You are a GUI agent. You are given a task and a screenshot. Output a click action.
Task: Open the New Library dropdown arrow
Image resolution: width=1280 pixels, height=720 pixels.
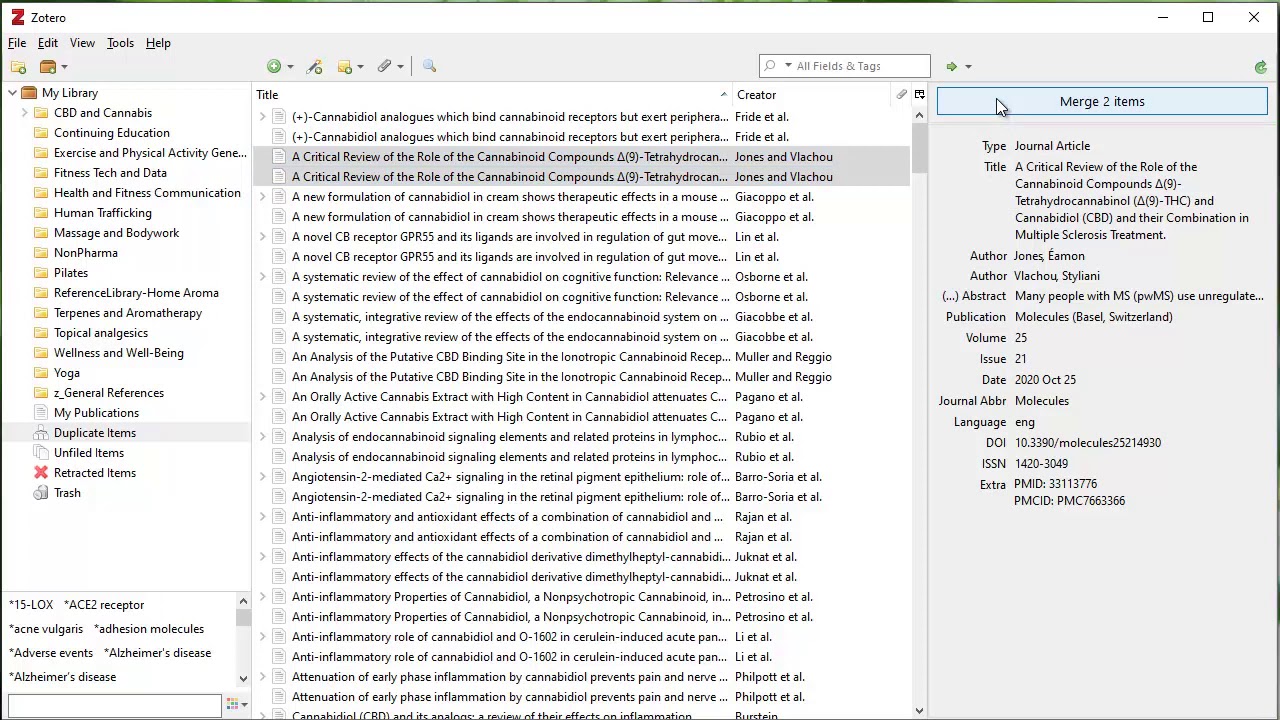(x=64, y=67)
